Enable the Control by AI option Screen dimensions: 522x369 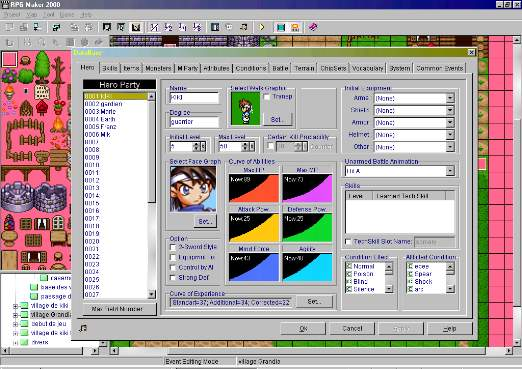coord(173,268)
